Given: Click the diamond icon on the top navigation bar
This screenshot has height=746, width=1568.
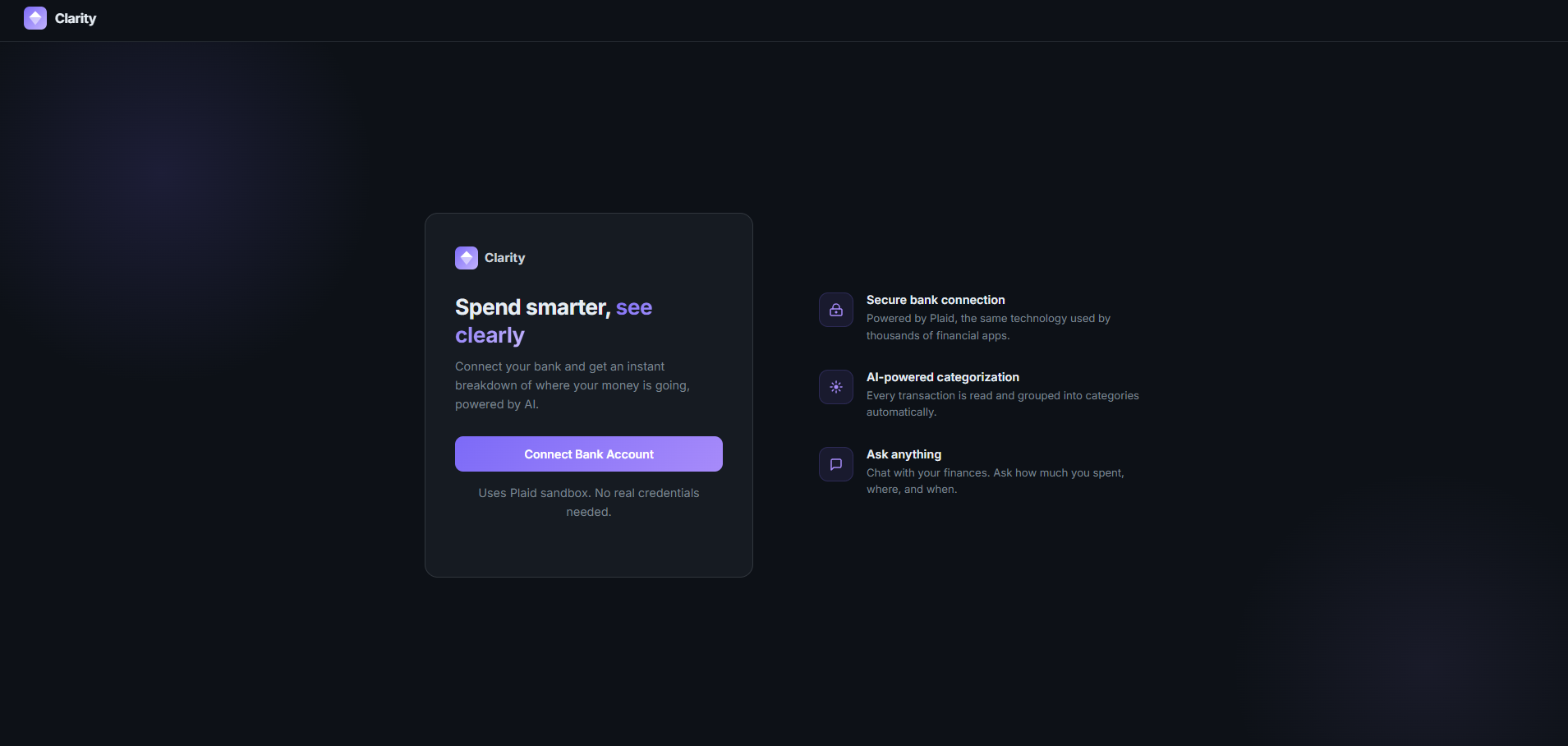Looking at the screenshot, I should click(34, 18).
